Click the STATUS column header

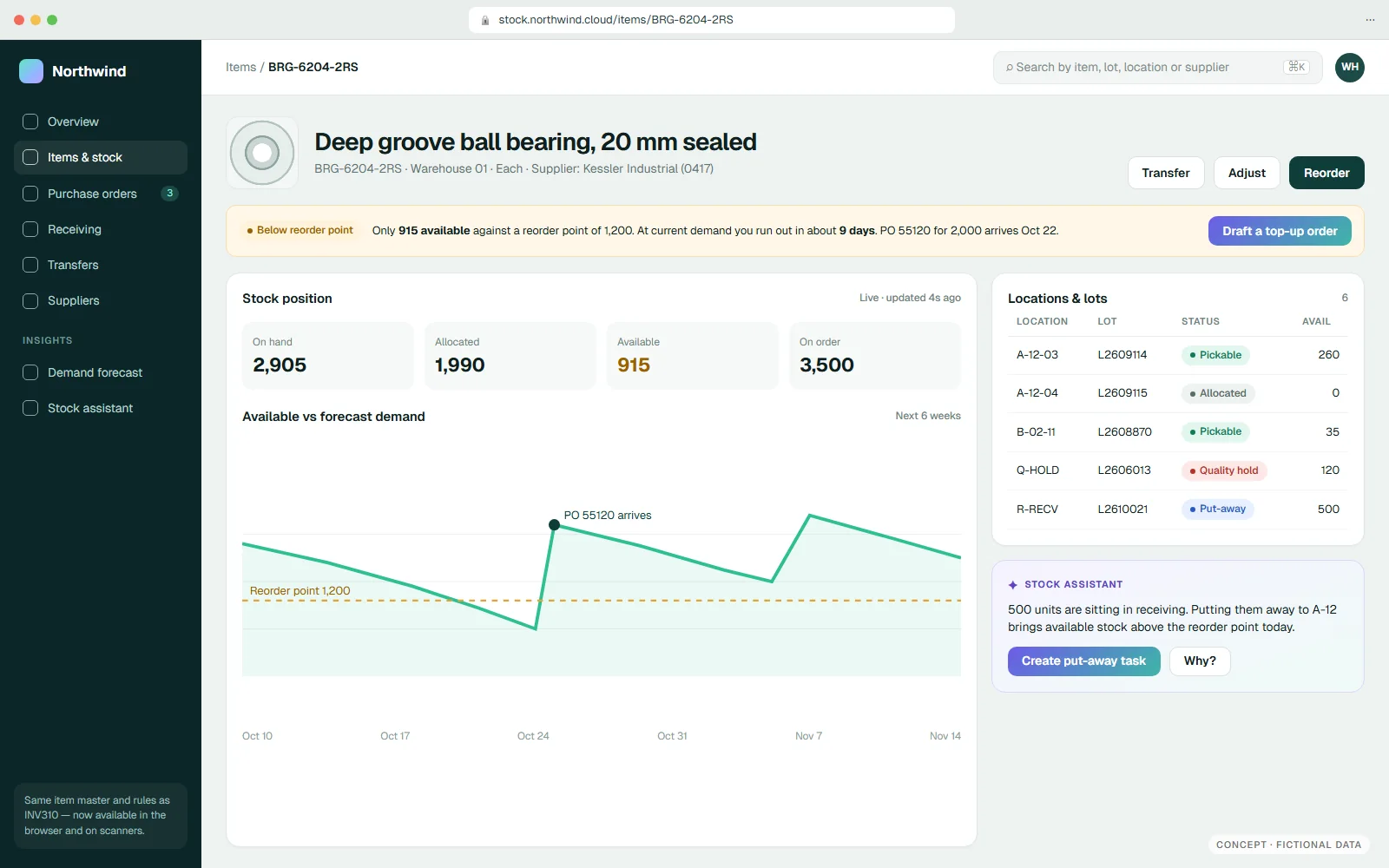[x=1200, y=321]
